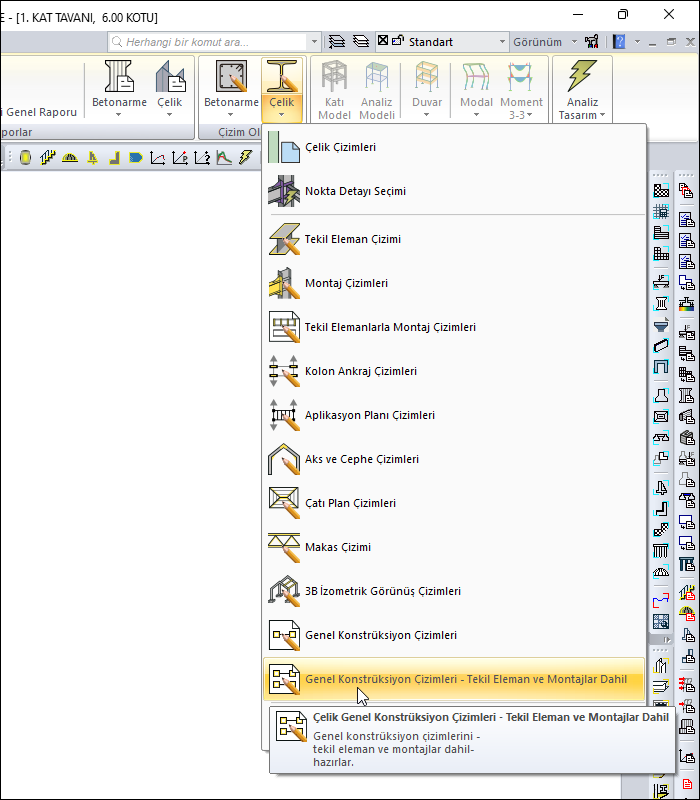Click blue funnel icon in right toolbar
Screen dimensions: 700x800
click(661, 325)
